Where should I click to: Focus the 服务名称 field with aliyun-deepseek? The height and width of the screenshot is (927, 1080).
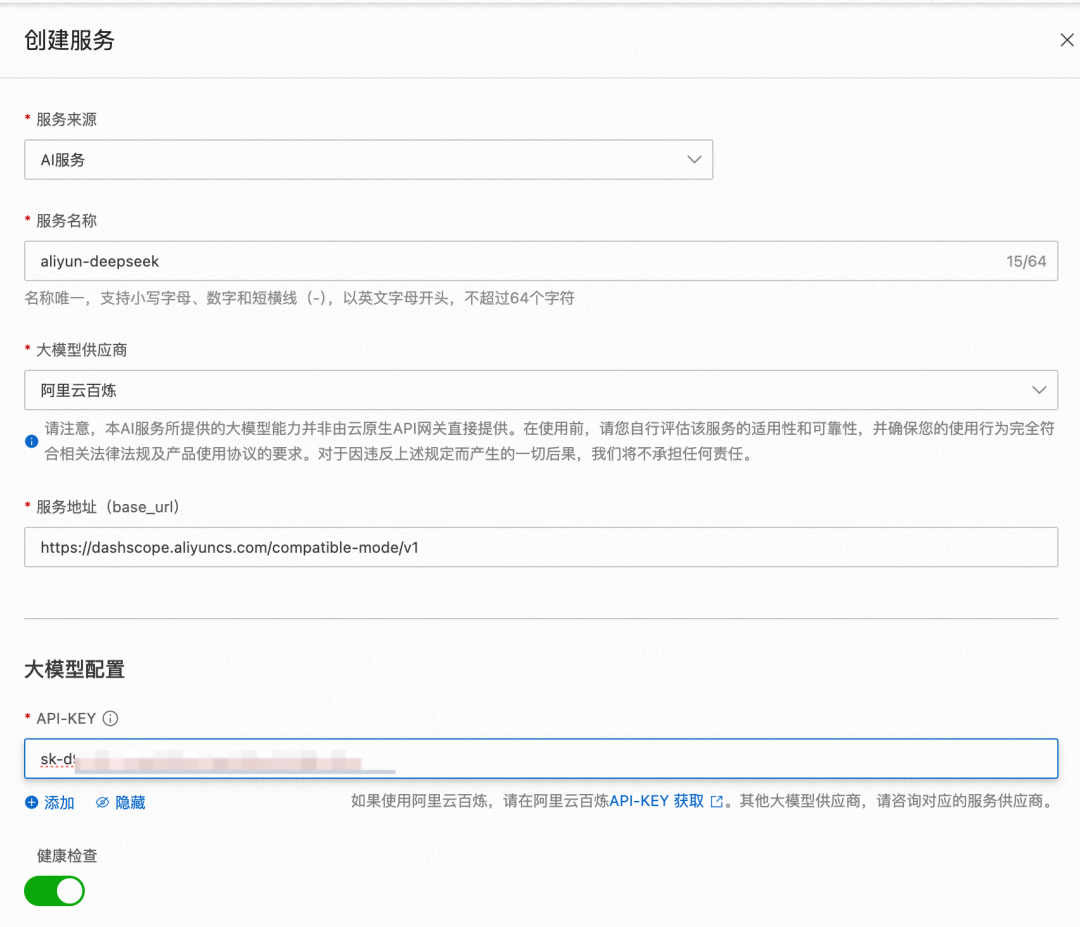(500, 261)
